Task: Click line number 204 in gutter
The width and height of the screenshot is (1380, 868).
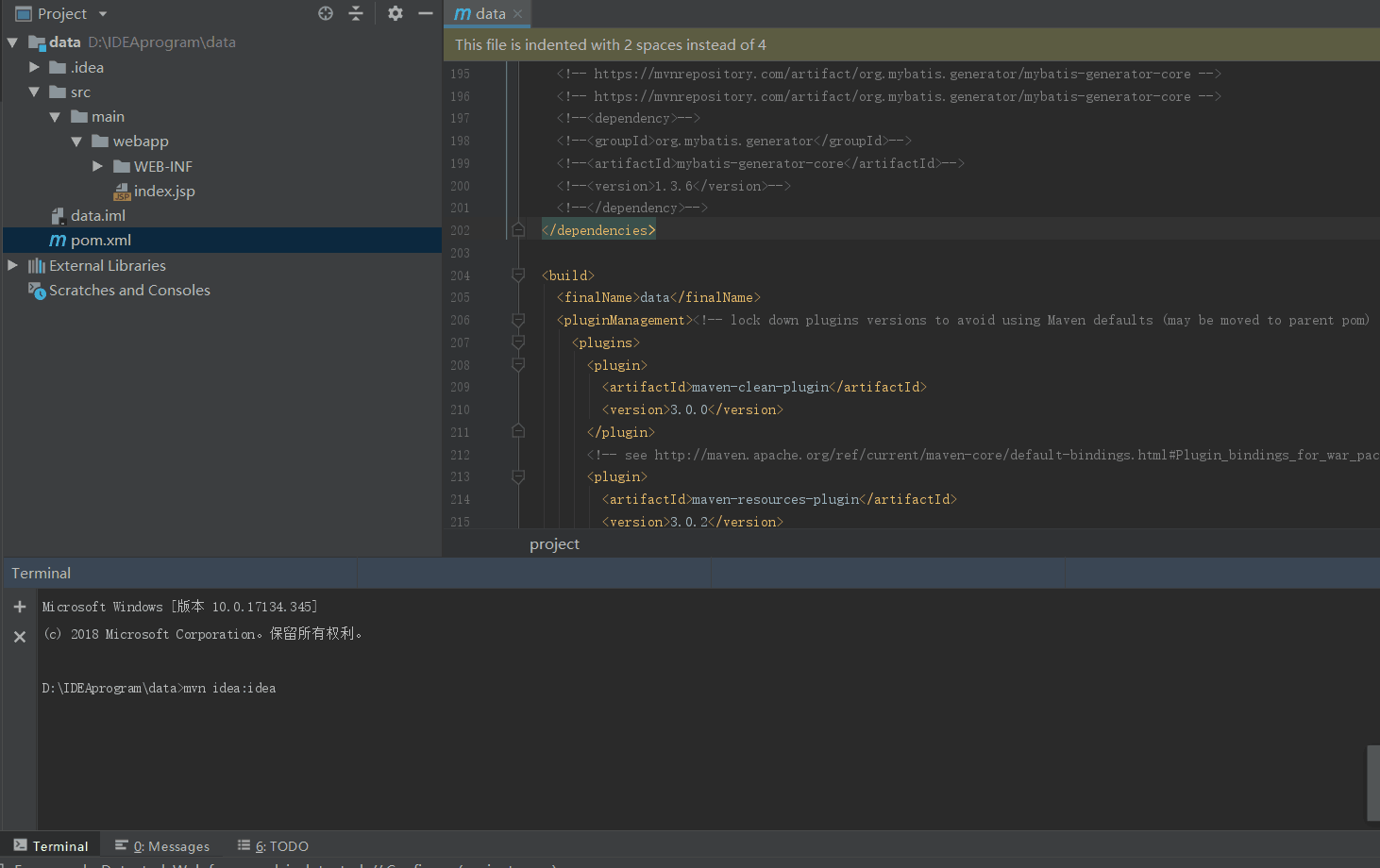Action: coord(460,275)
